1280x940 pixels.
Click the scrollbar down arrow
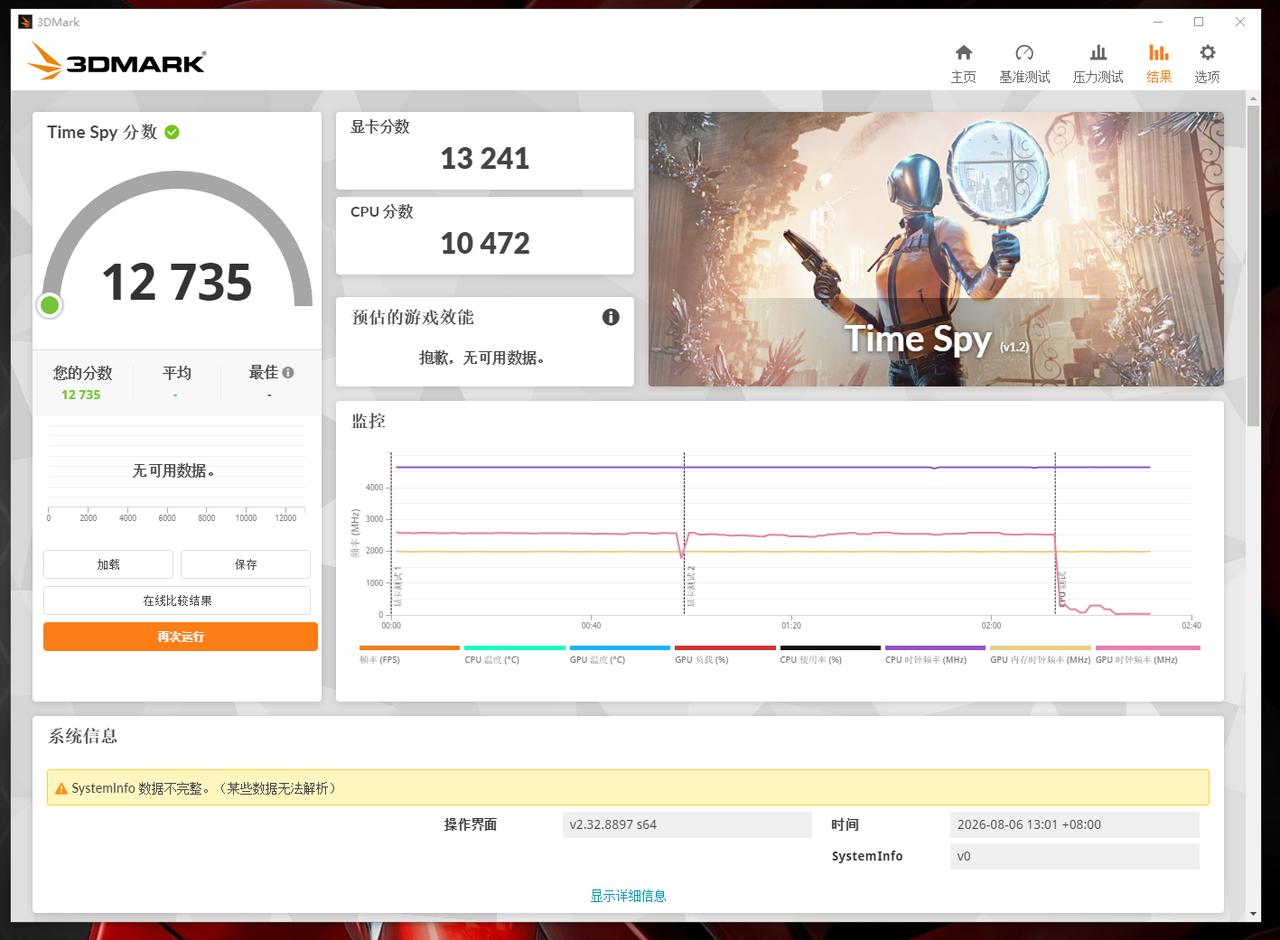click(1254, 913)
